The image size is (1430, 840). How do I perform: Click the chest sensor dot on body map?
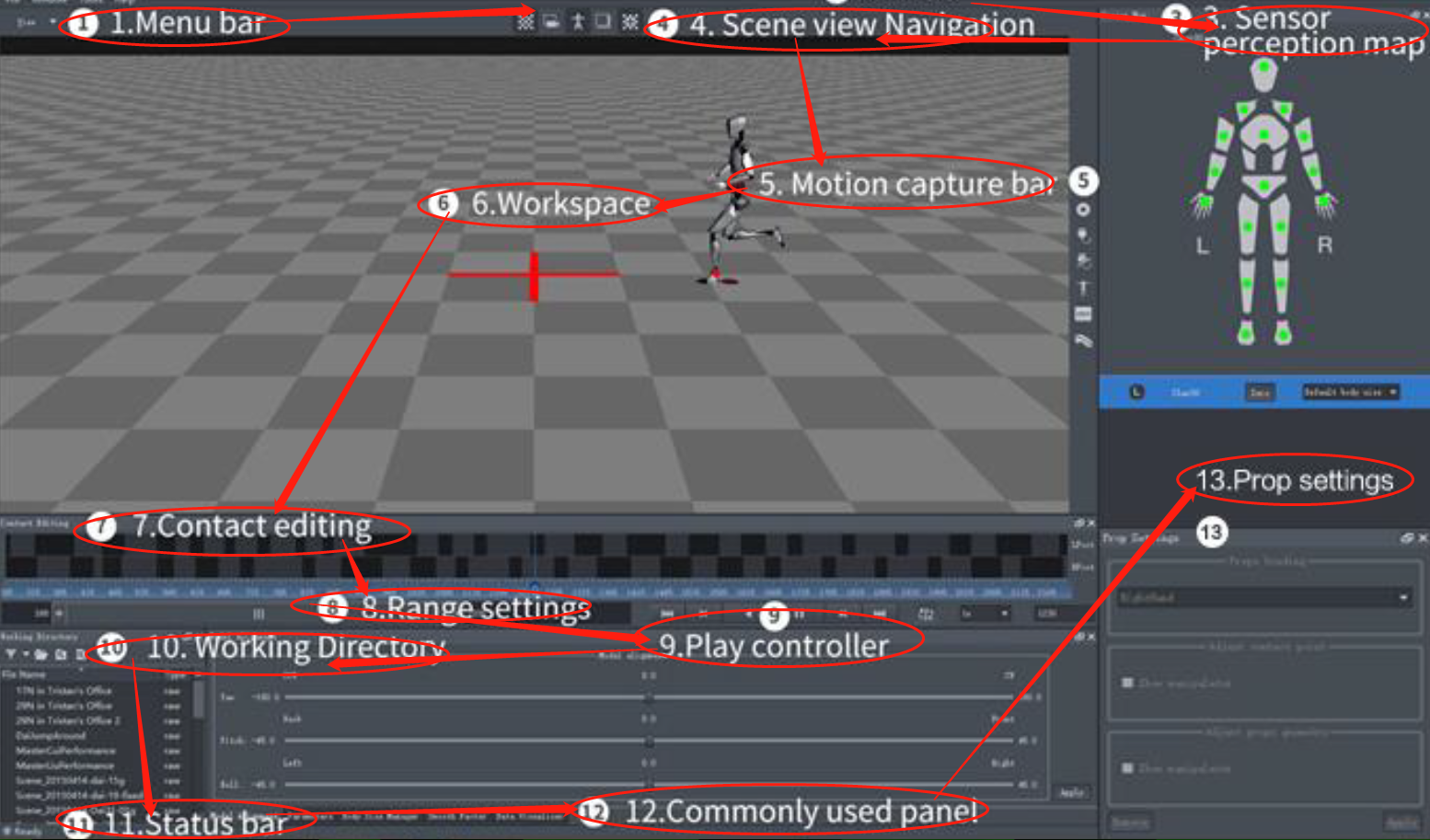point(1264,135)
